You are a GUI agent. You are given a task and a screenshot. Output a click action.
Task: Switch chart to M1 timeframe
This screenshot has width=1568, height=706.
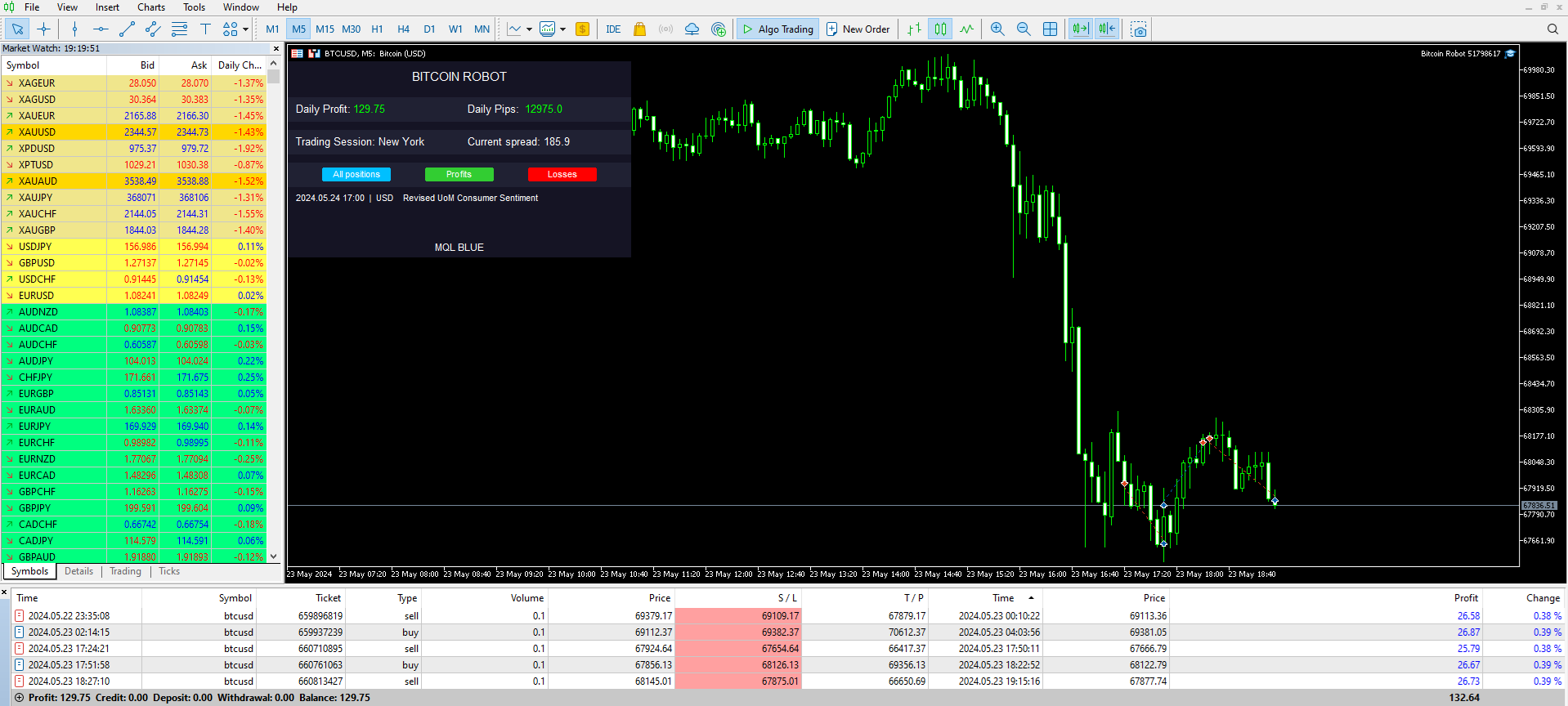pos(272,29)
